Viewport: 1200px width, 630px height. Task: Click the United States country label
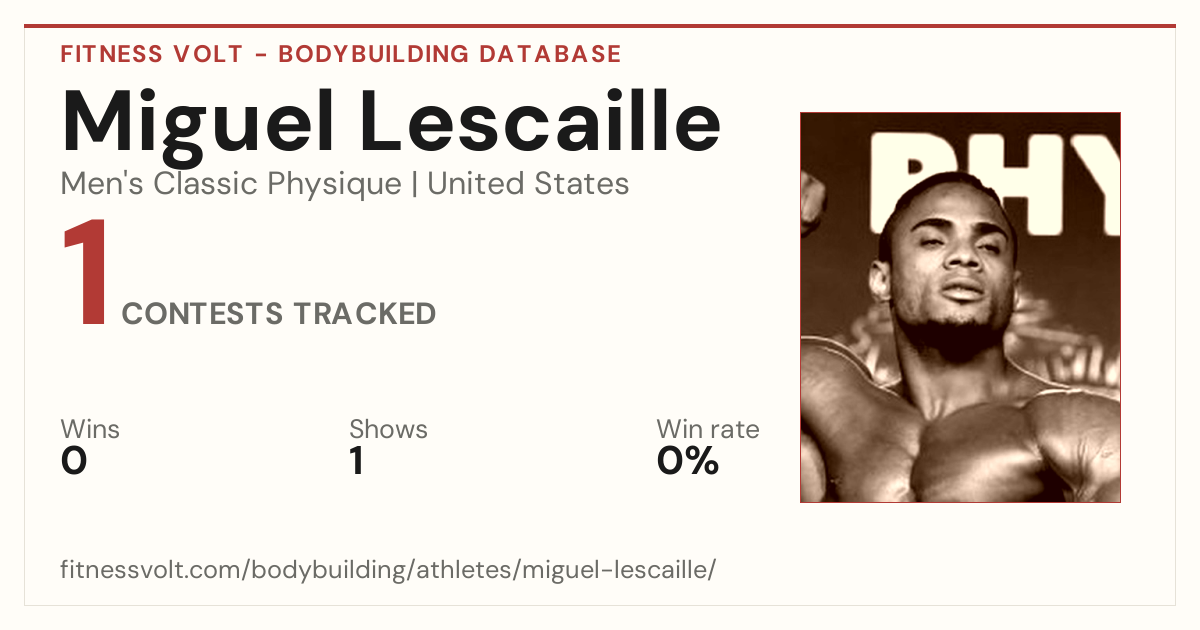tap(528, 184)
